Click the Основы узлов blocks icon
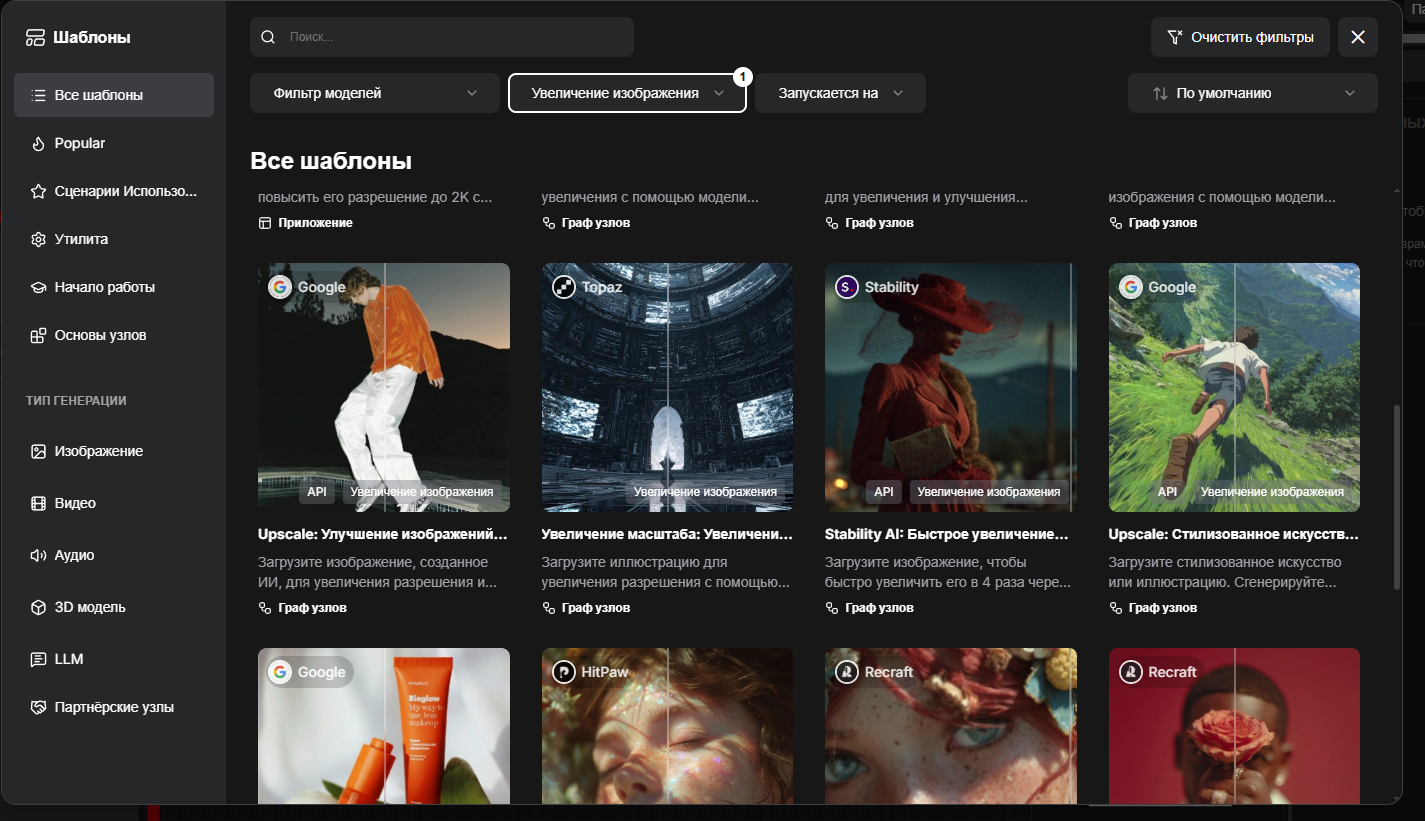Screen dimensions: 1425x821 [38, 335]
